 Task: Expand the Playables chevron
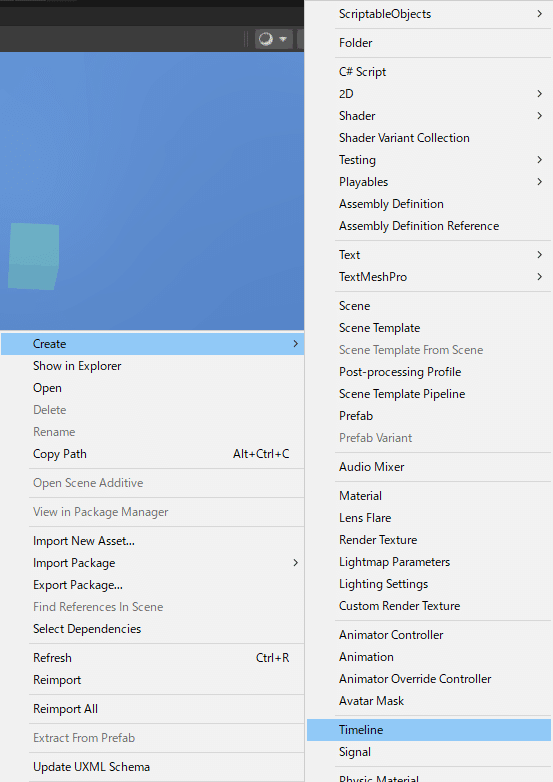540,182
